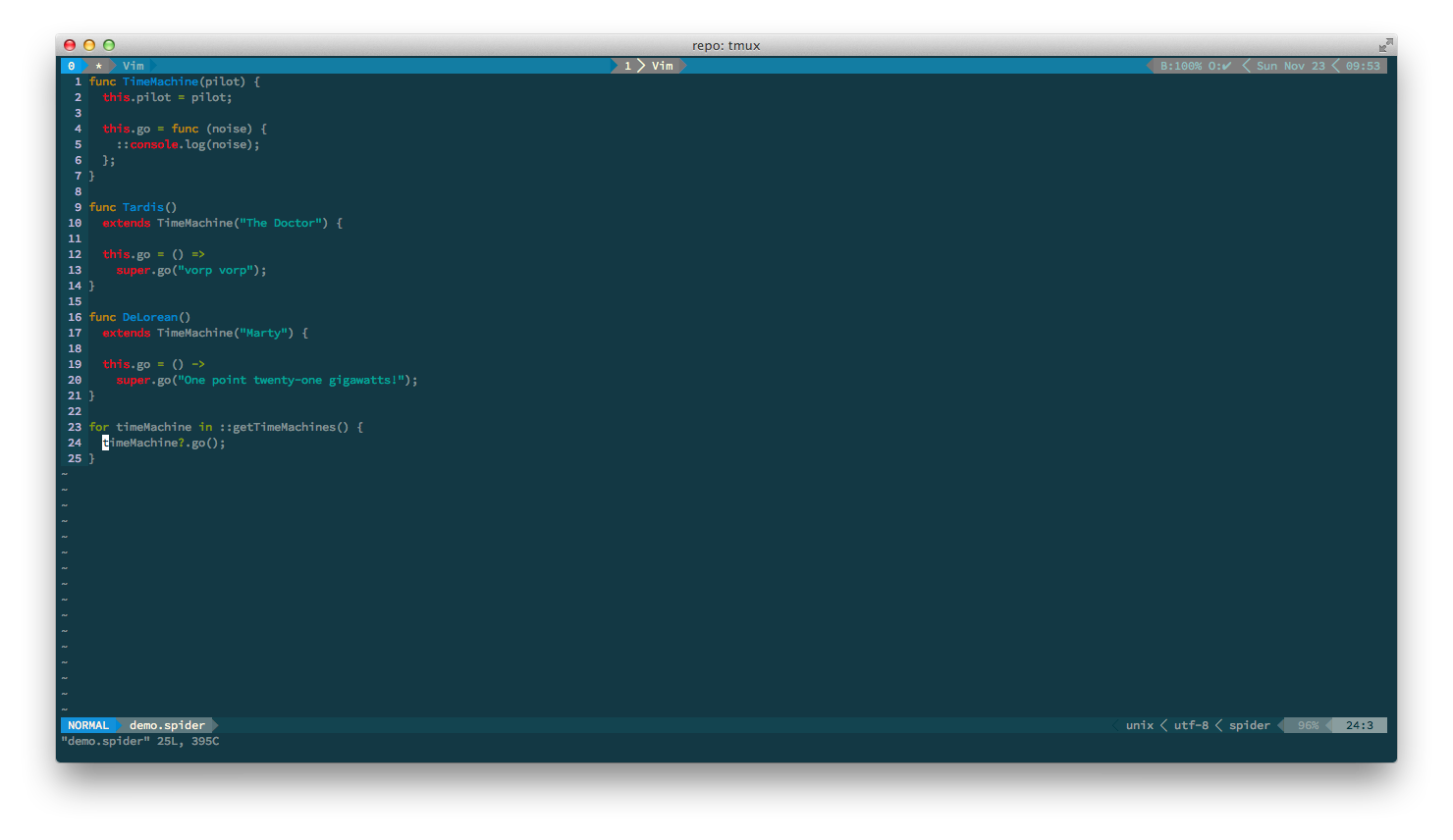
Task: Click the 24:3 cursor position indicator
Action: pyautogui.click(x=1359, y=725)
